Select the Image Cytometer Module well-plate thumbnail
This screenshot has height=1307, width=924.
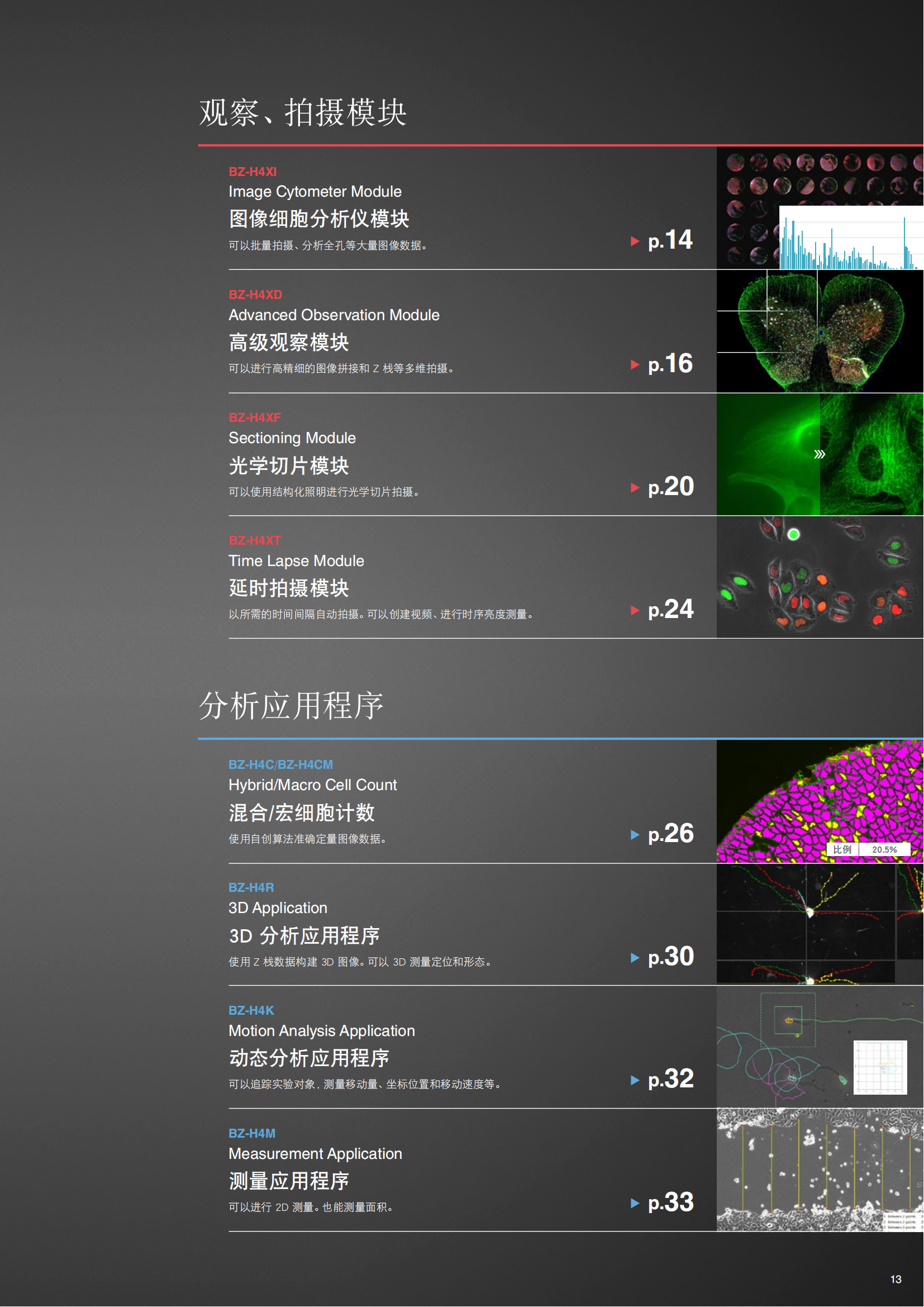point(820,208)
